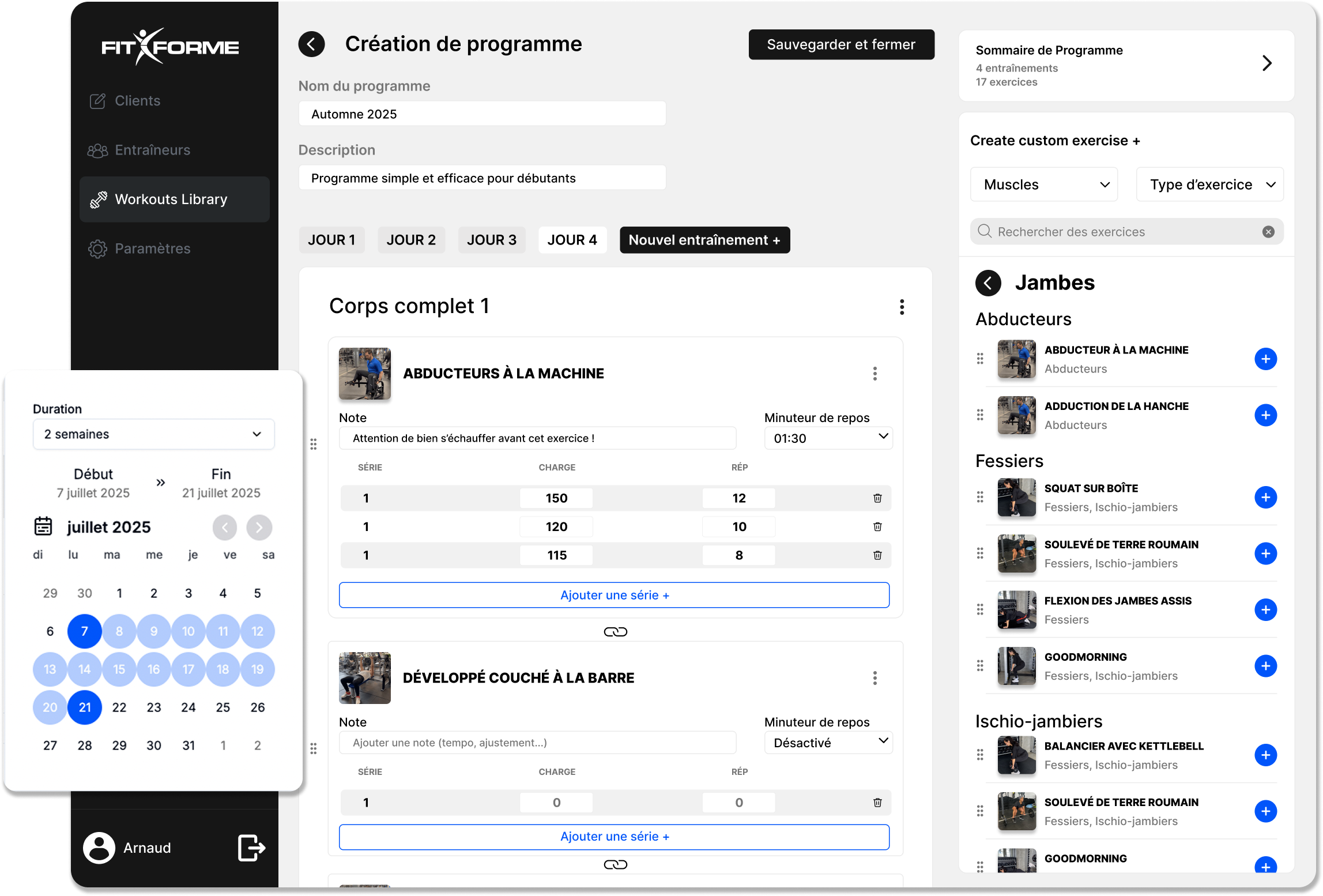The image size is (1323, 896).
Task: Select July 21 in calendar
Action: point(85,707)
